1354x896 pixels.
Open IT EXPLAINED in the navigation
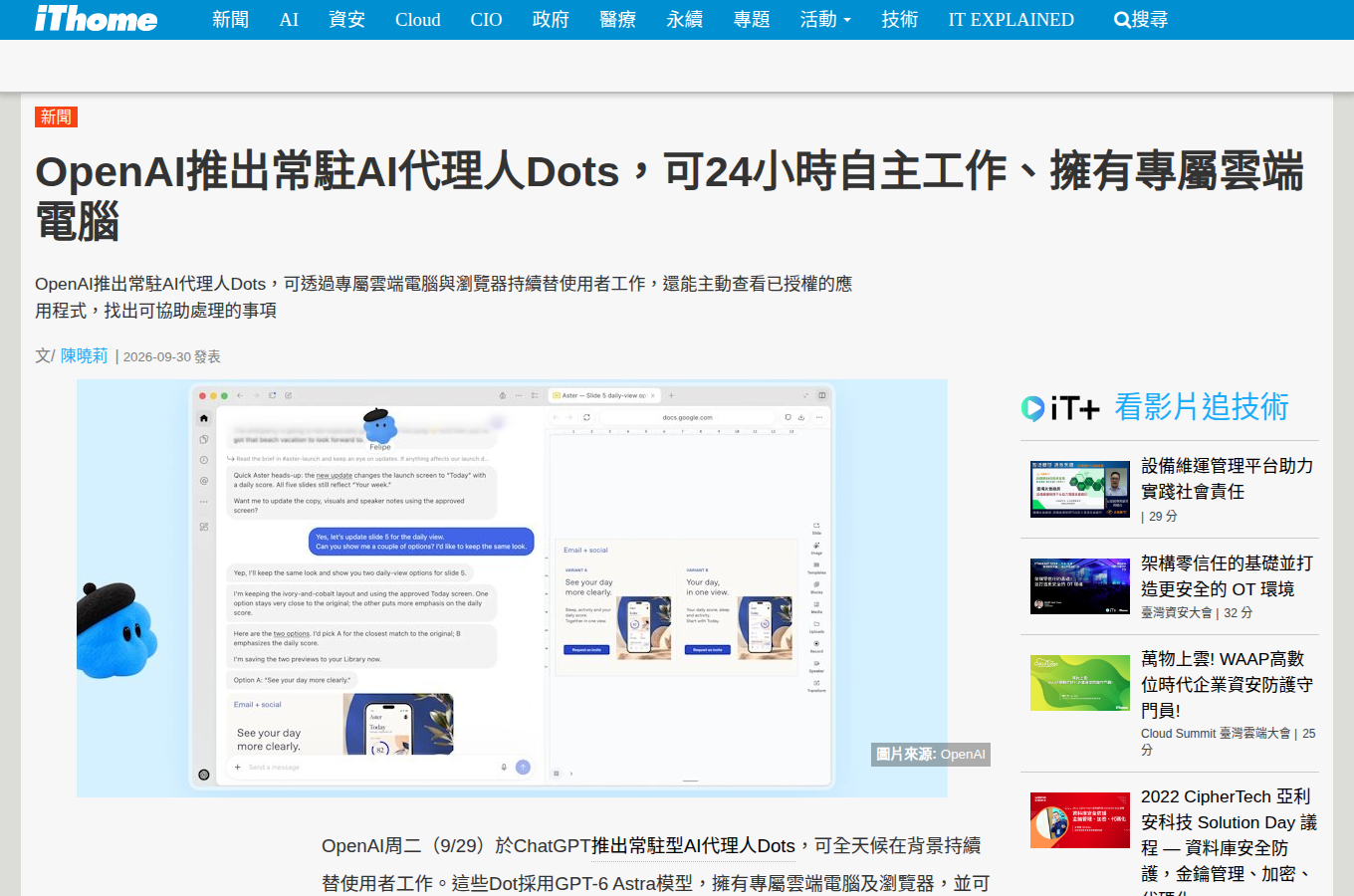coord(1012,20)
